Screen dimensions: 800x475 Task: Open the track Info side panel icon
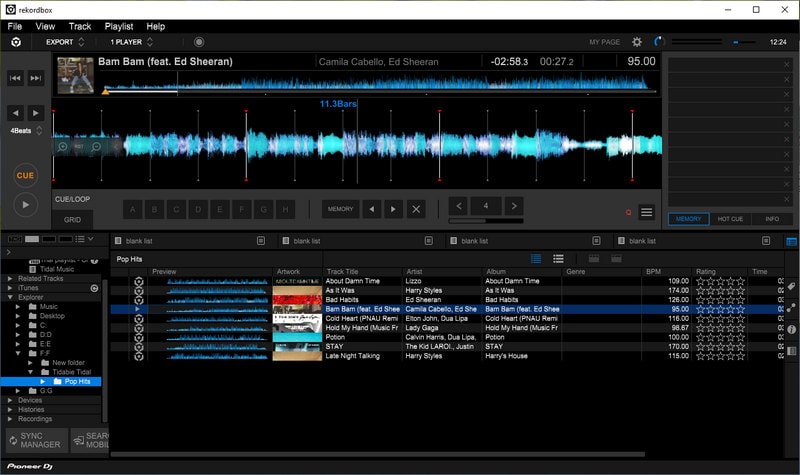point(791,330)
